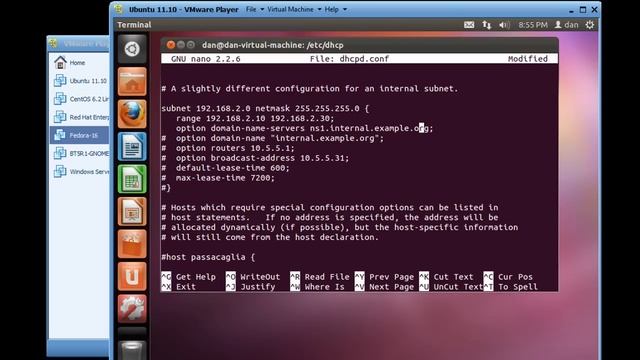Click the Read File shortcut label

click(x=327, y=277)
